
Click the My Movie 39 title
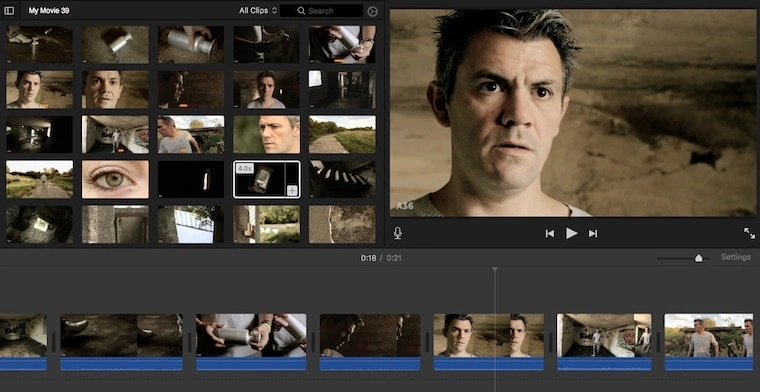[x=49, y=11]
